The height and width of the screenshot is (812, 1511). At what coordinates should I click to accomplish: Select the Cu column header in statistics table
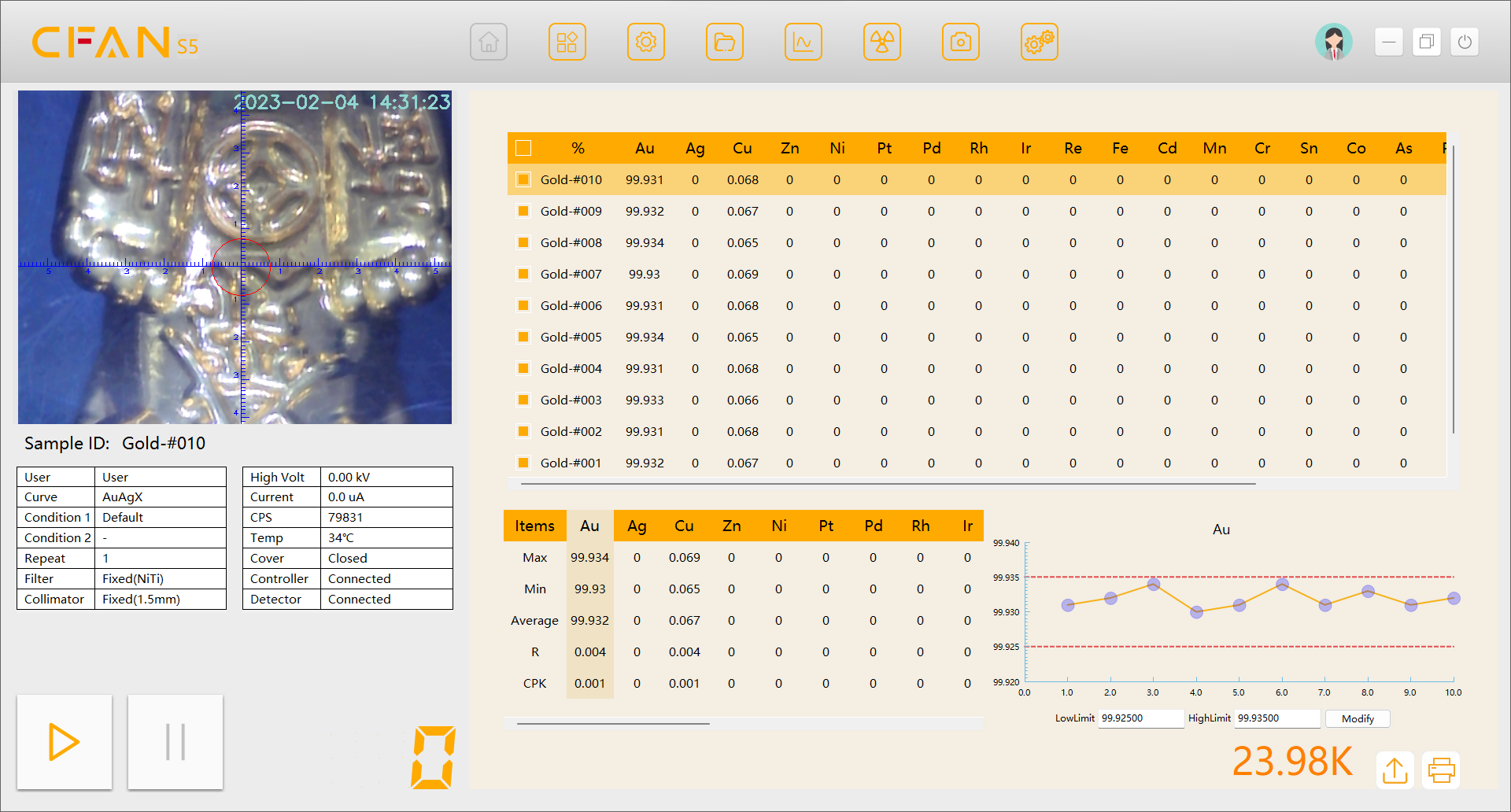[x=684, y=526]
